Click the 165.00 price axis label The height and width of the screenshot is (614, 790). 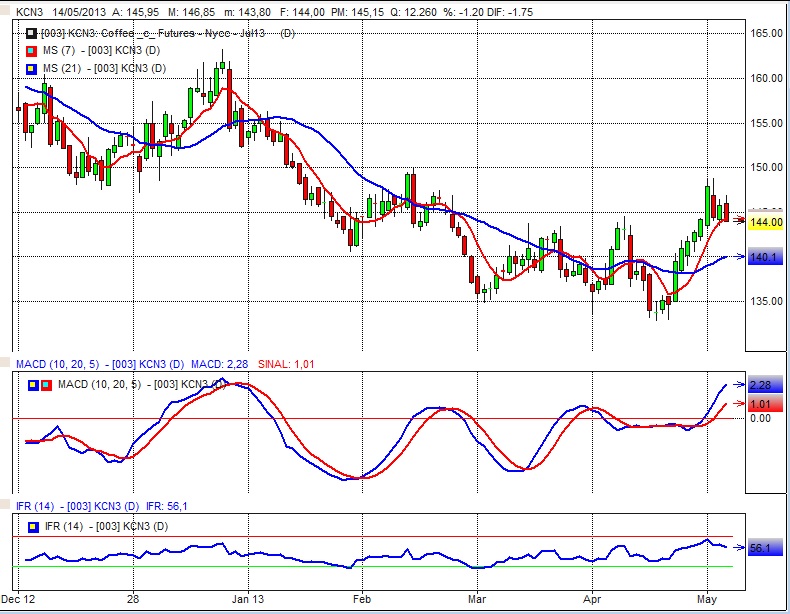tap(765, 33)
